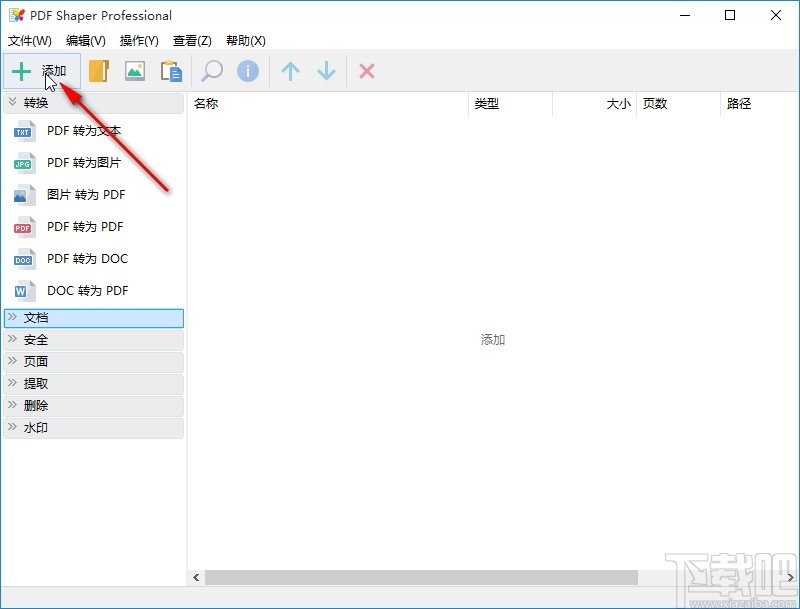Select PDF 转为图片 option
This screenshot has width=800, height=609.
pos(84,163)
